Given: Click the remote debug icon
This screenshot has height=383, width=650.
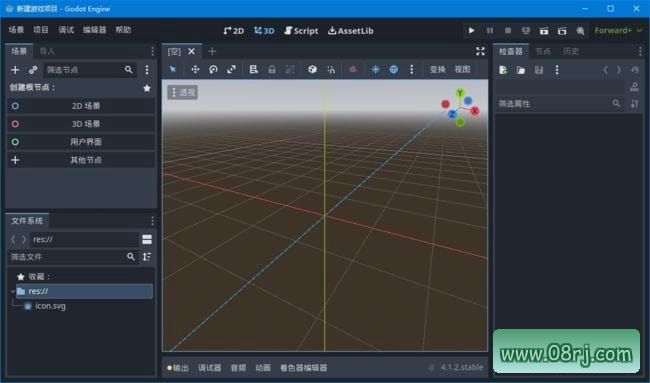Looking at the screenshot, I should (x=526, y=30).
